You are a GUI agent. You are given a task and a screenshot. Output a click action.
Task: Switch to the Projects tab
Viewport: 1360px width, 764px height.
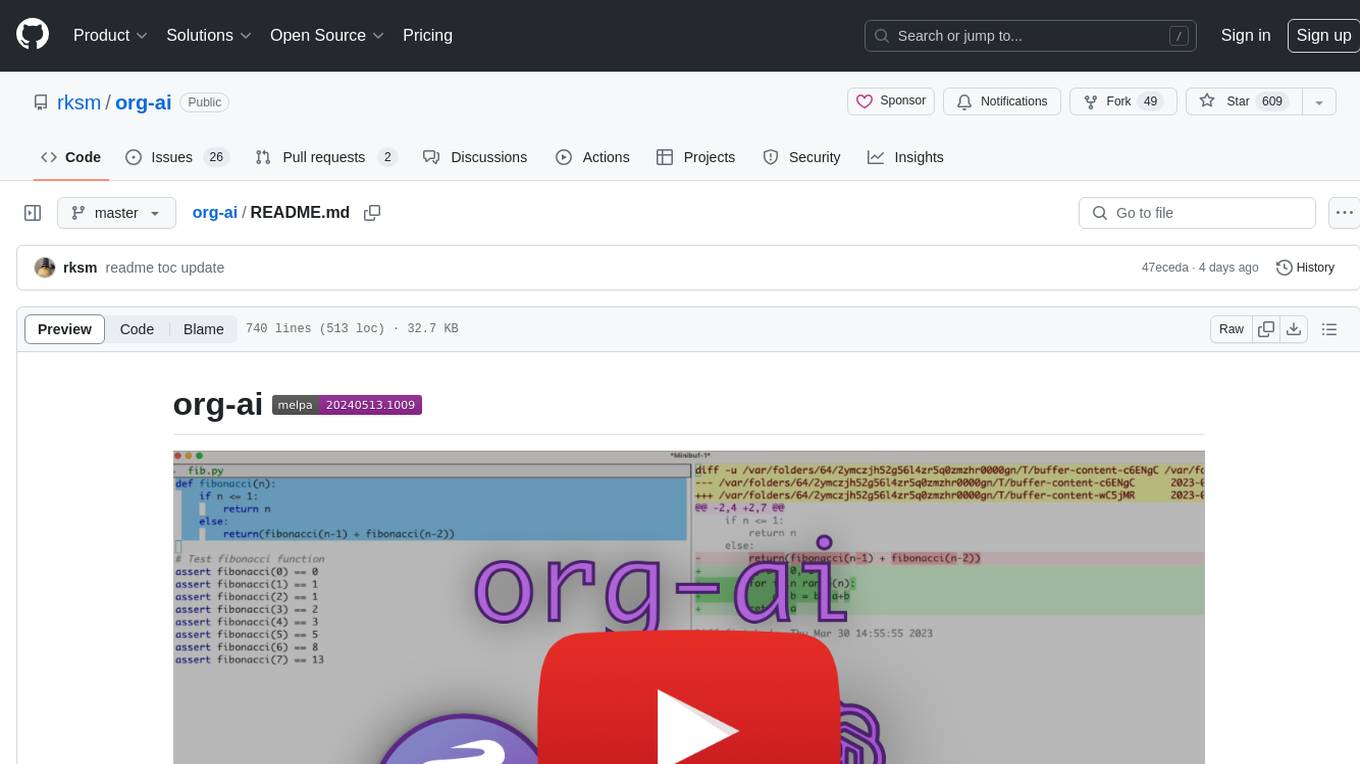tap(696, 157)
